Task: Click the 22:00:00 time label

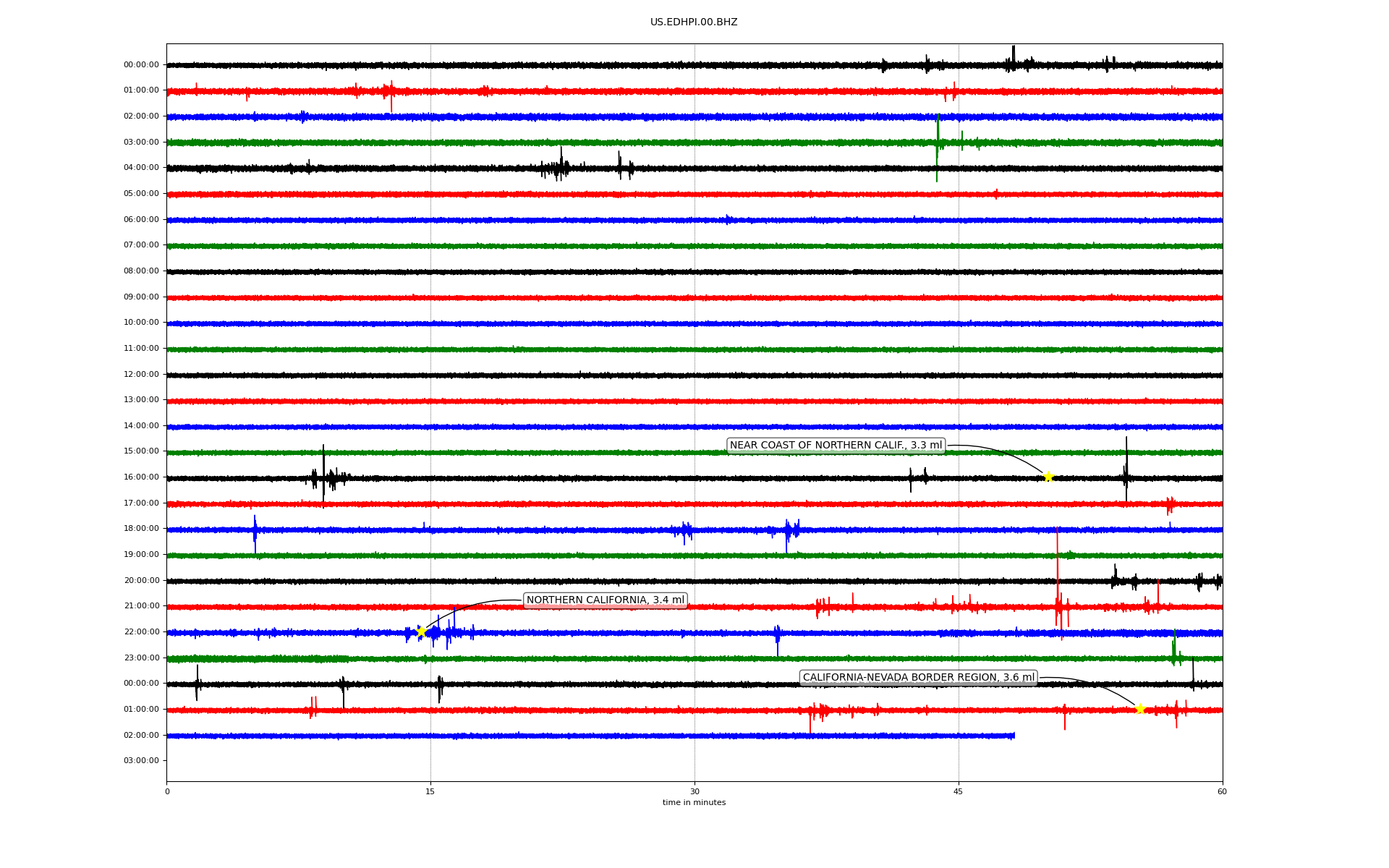Action: click(x=141, y=631)
